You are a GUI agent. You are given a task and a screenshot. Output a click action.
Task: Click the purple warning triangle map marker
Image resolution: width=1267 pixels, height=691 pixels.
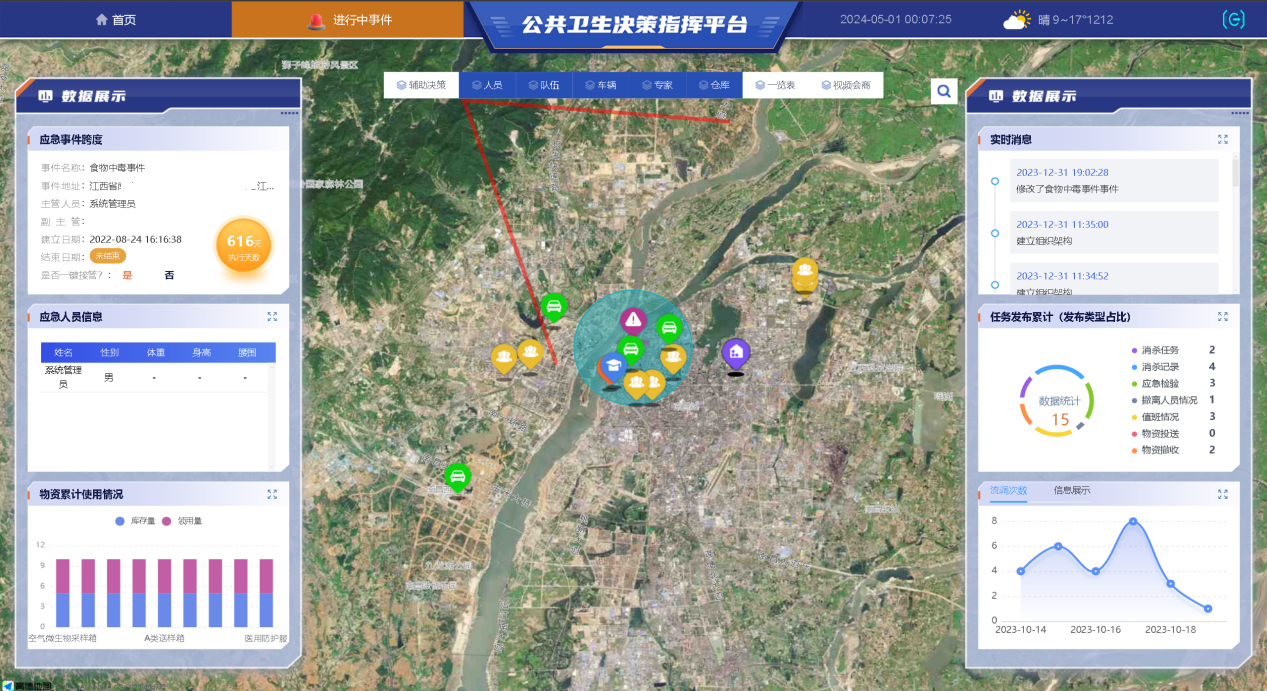tap(632, 320)
